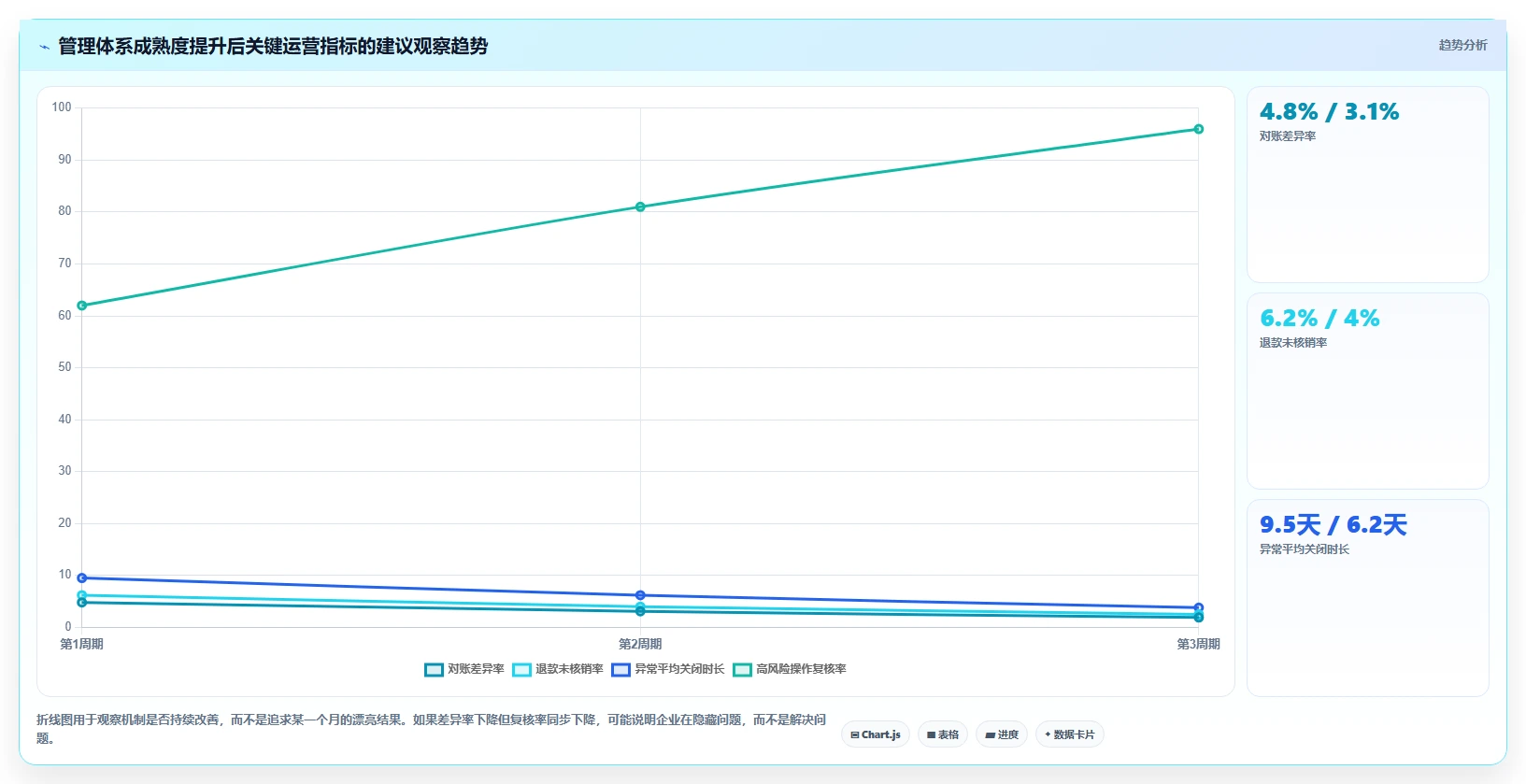
Task: Select the 4.8% / 3.1% 对账差异率 card
Action: pos(1368,185)
